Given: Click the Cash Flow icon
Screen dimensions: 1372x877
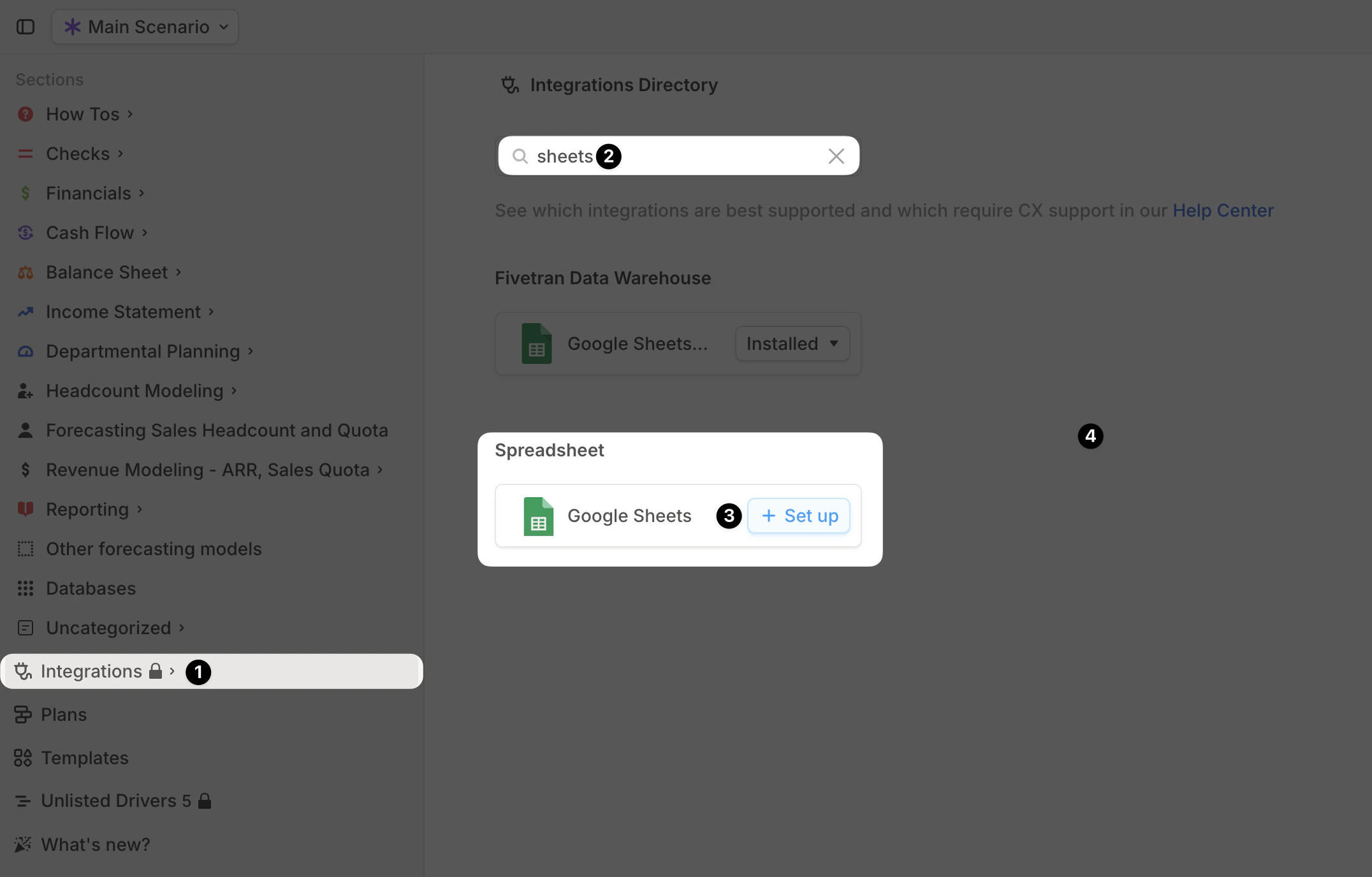Looking at the screenshot, I should tap(25, 233).
